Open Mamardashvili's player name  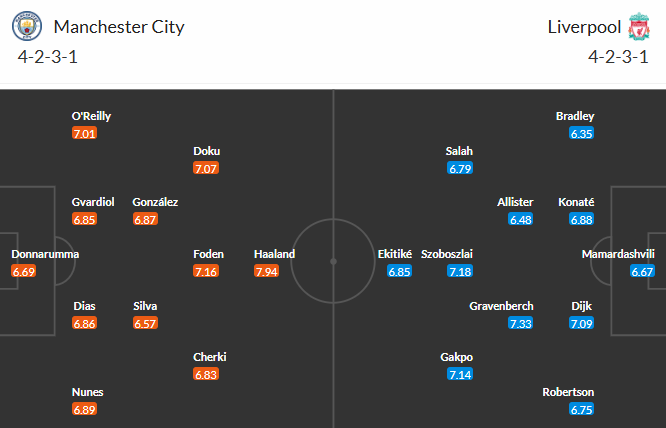(616, 254)
